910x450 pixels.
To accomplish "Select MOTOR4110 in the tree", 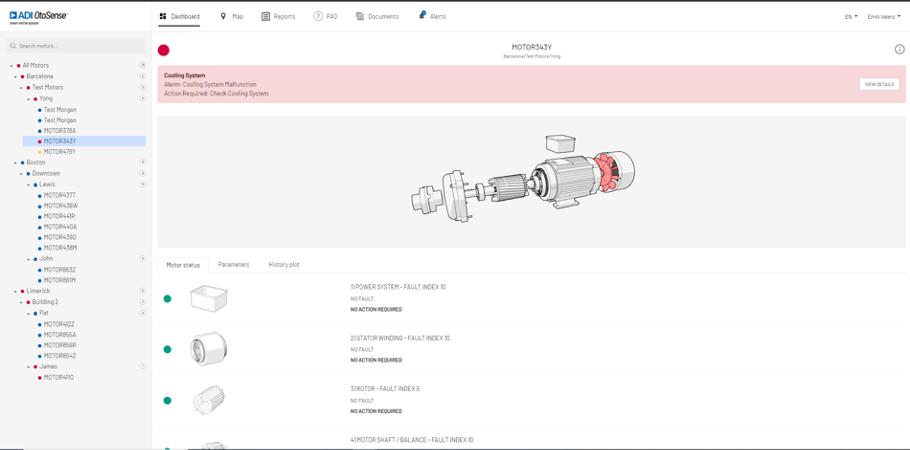I will coord(59,377).
